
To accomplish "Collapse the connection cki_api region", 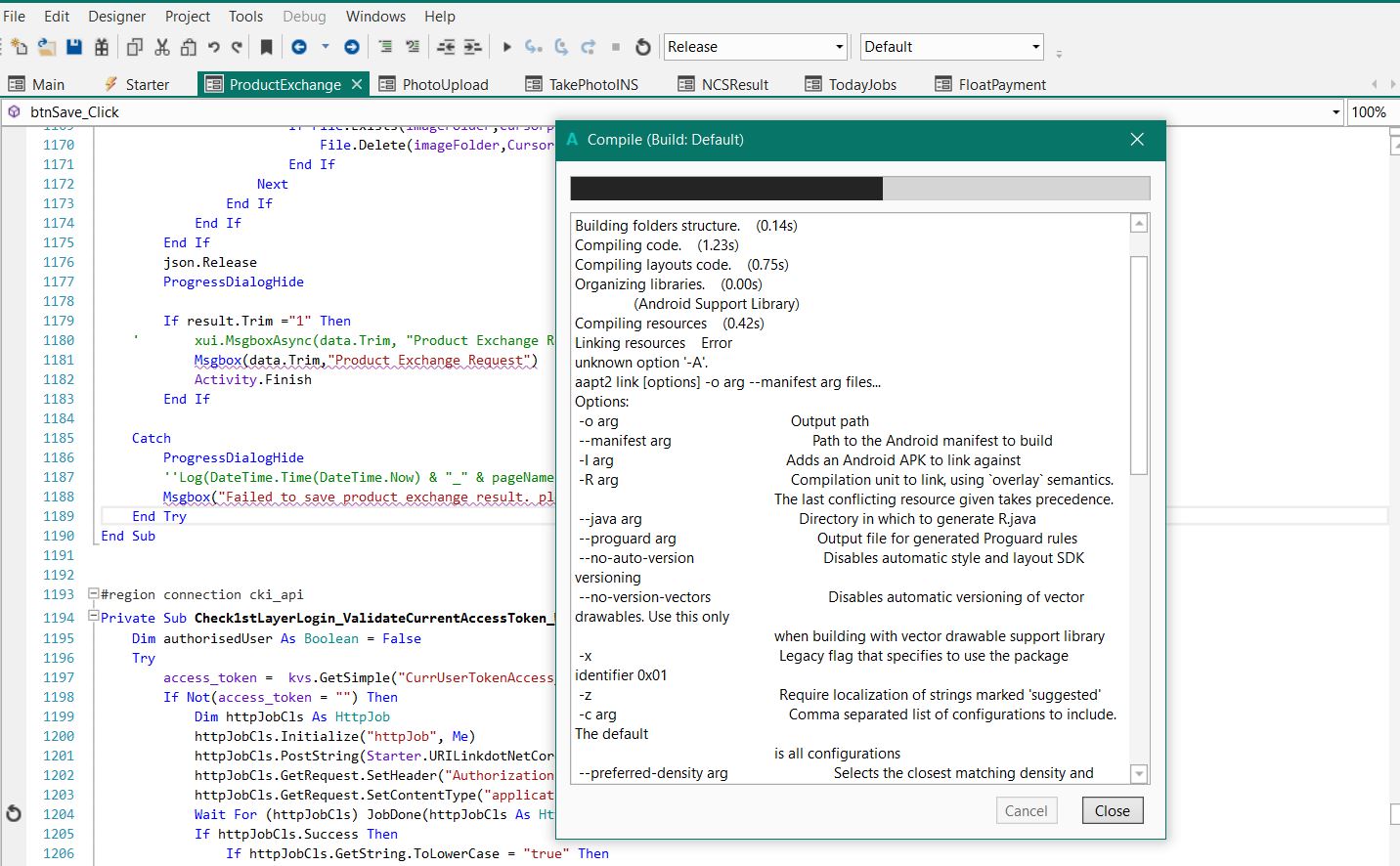I will (94, 593).
